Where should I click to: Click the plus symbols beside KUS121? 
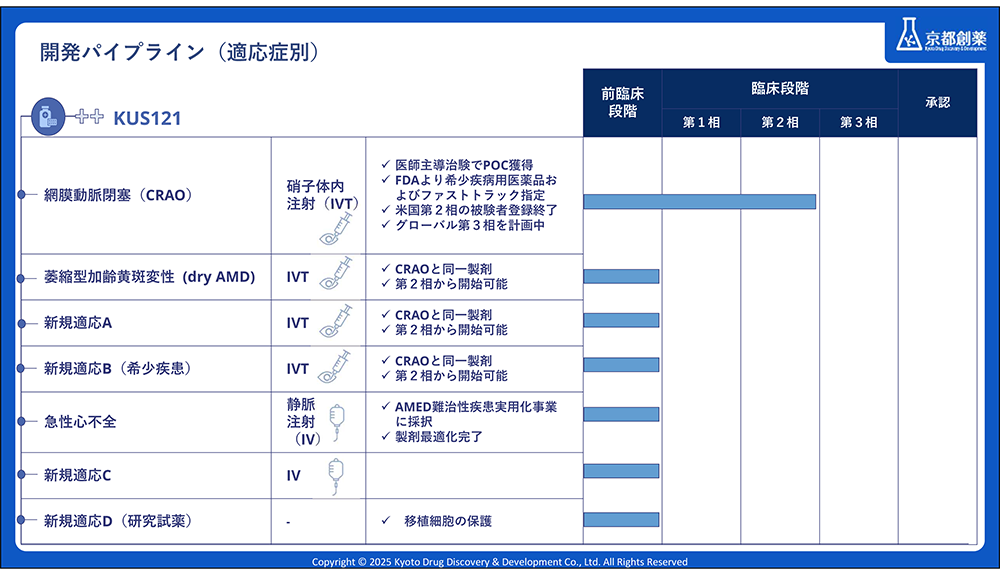point(89,117)
